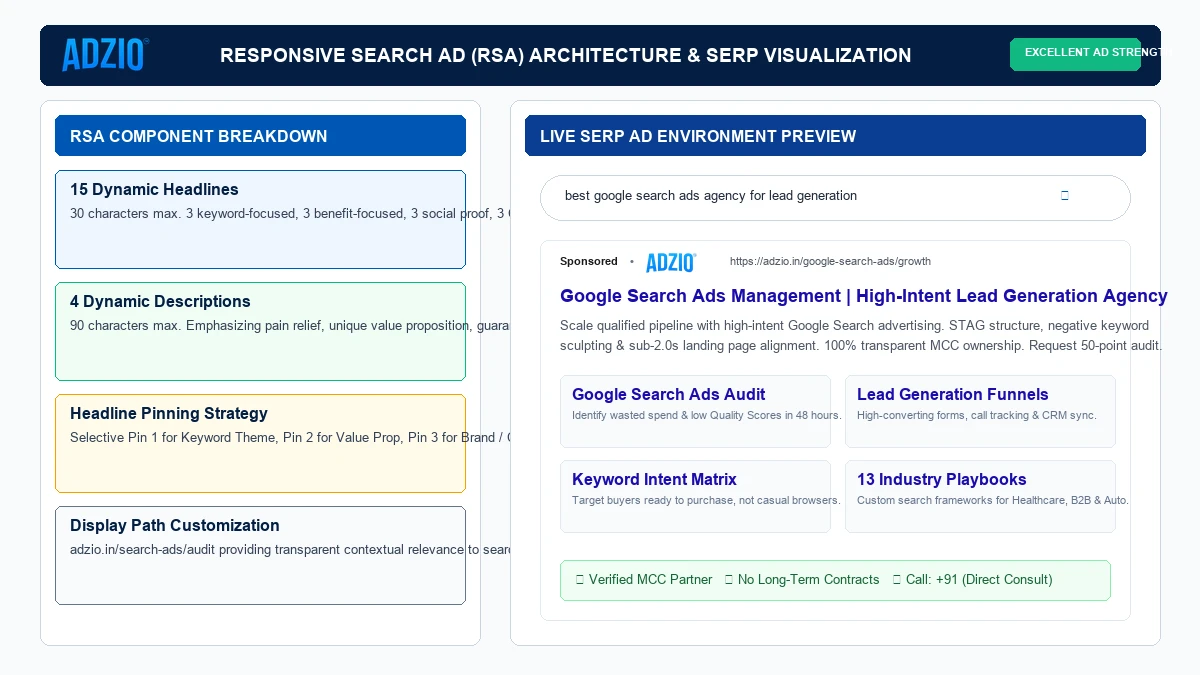The image size is (1200, 675).
Task: Open the Google Search Ads Management headline link
Action: pyautogui.click(x=864, y=296)
